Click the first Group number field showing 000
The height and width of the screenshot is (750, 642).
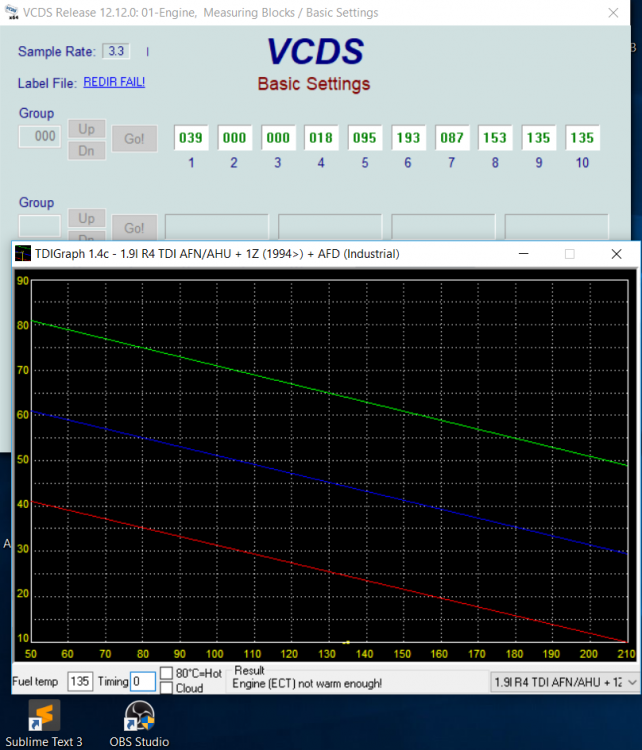coord(40,136)
